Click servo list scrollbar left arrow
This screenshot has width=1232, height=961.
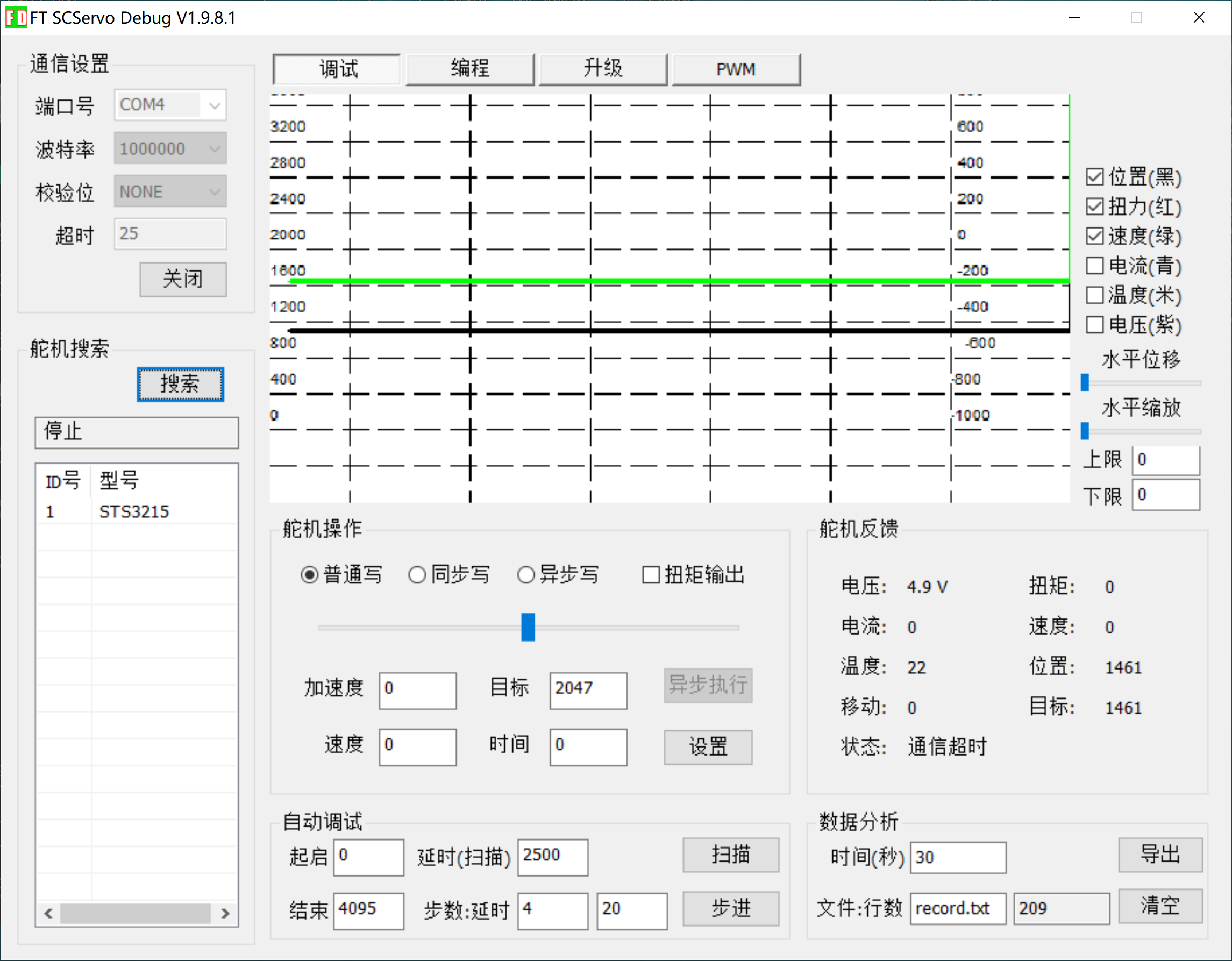[x=48, y=913]
